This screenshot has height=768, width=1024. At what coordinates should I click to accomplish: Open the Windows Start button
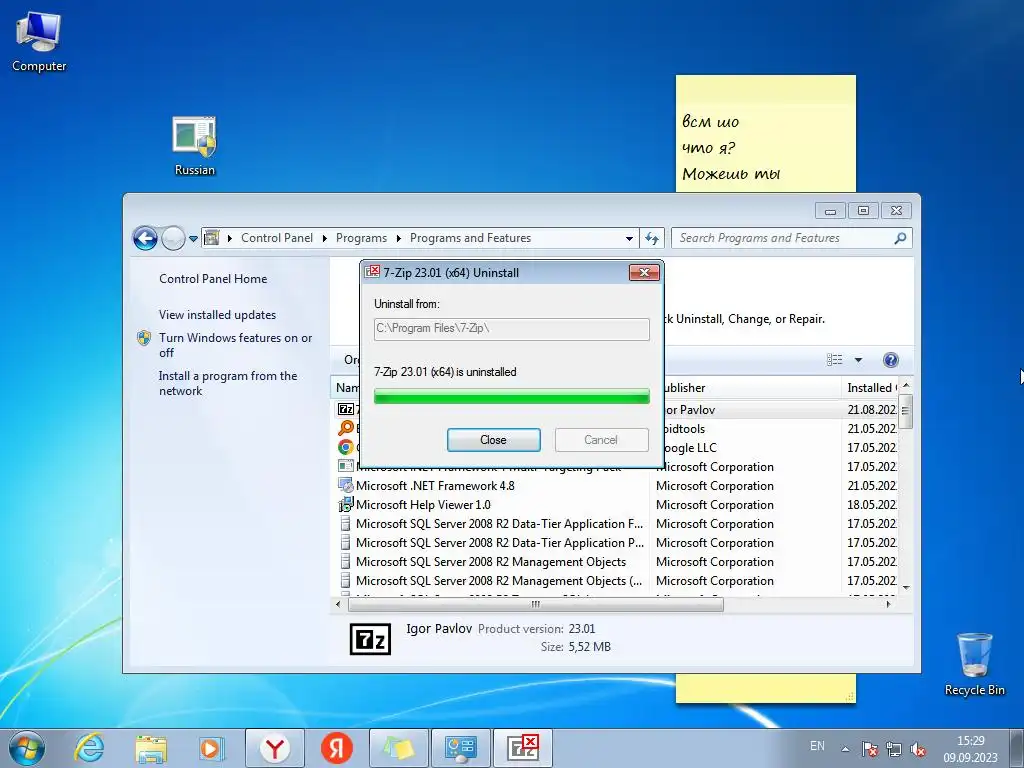tap(27, 748)
